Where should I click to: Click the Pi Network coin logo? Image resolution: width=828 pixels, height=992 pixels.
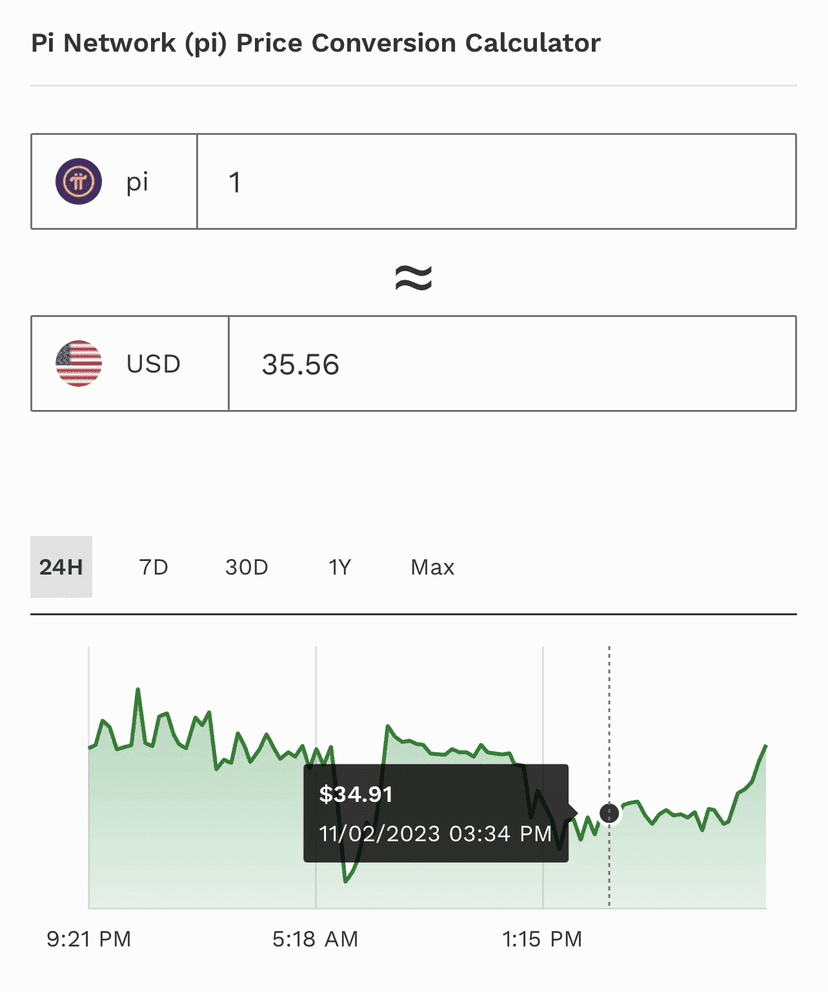click(x=79, y=182)
